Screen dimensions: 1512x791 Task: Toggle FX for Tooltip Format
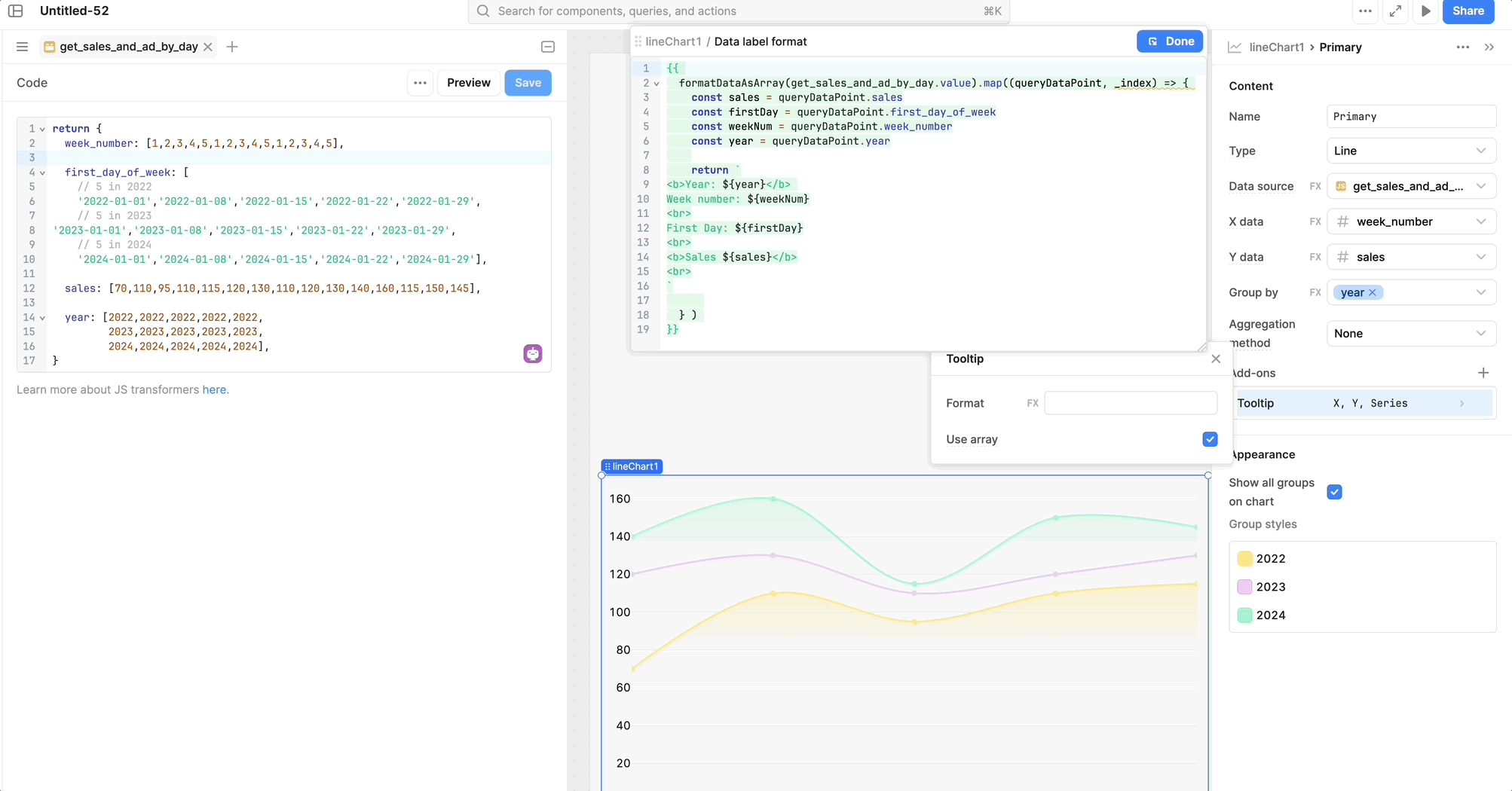click(1032, 403)
